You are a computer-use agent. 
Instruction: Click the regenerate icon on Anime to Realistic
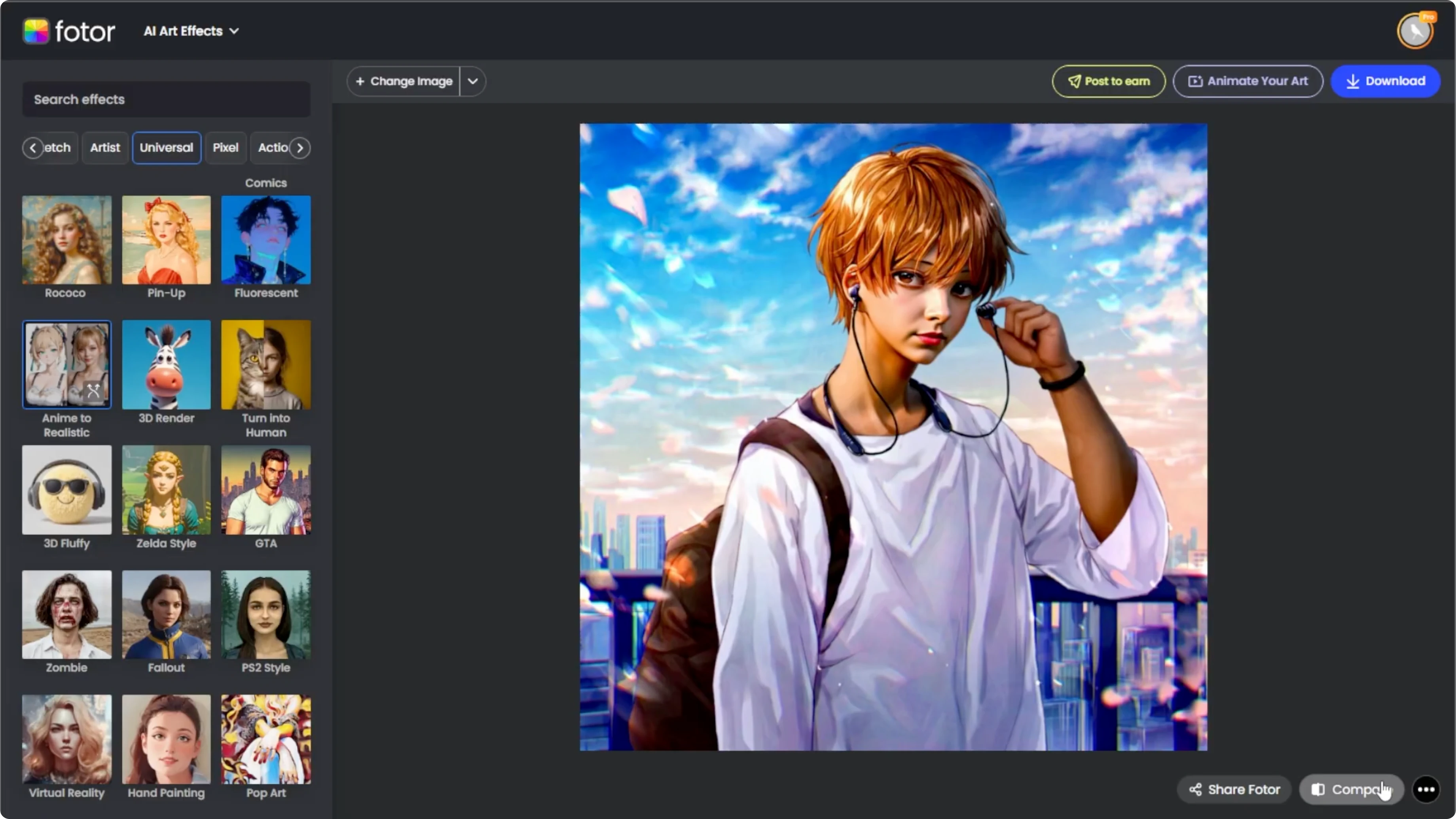point(94,391)
